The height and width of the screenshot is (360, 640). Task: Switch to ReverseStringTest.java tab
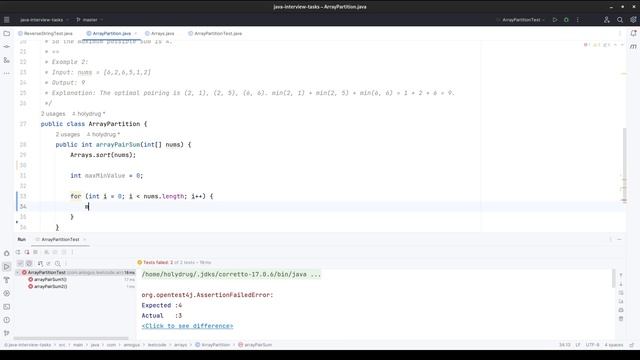coord(45,33)
